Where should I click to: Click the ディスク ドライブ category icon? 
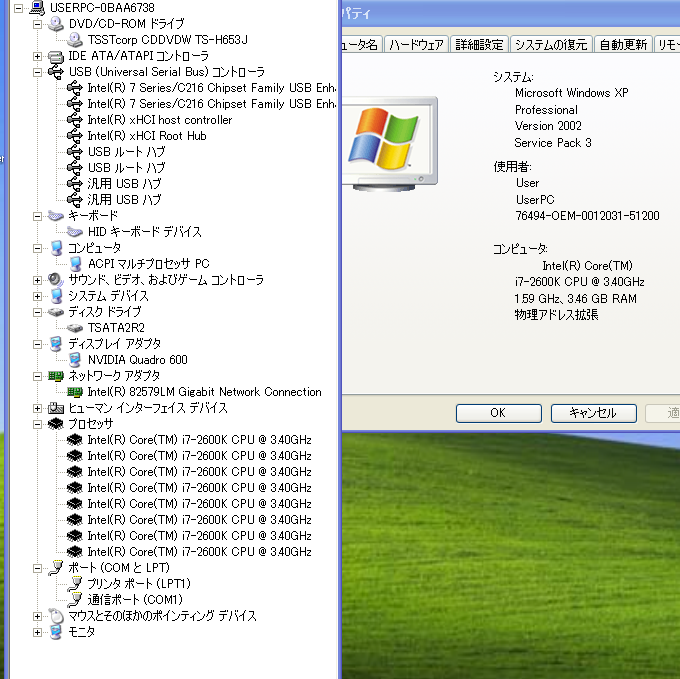[56, 312]
